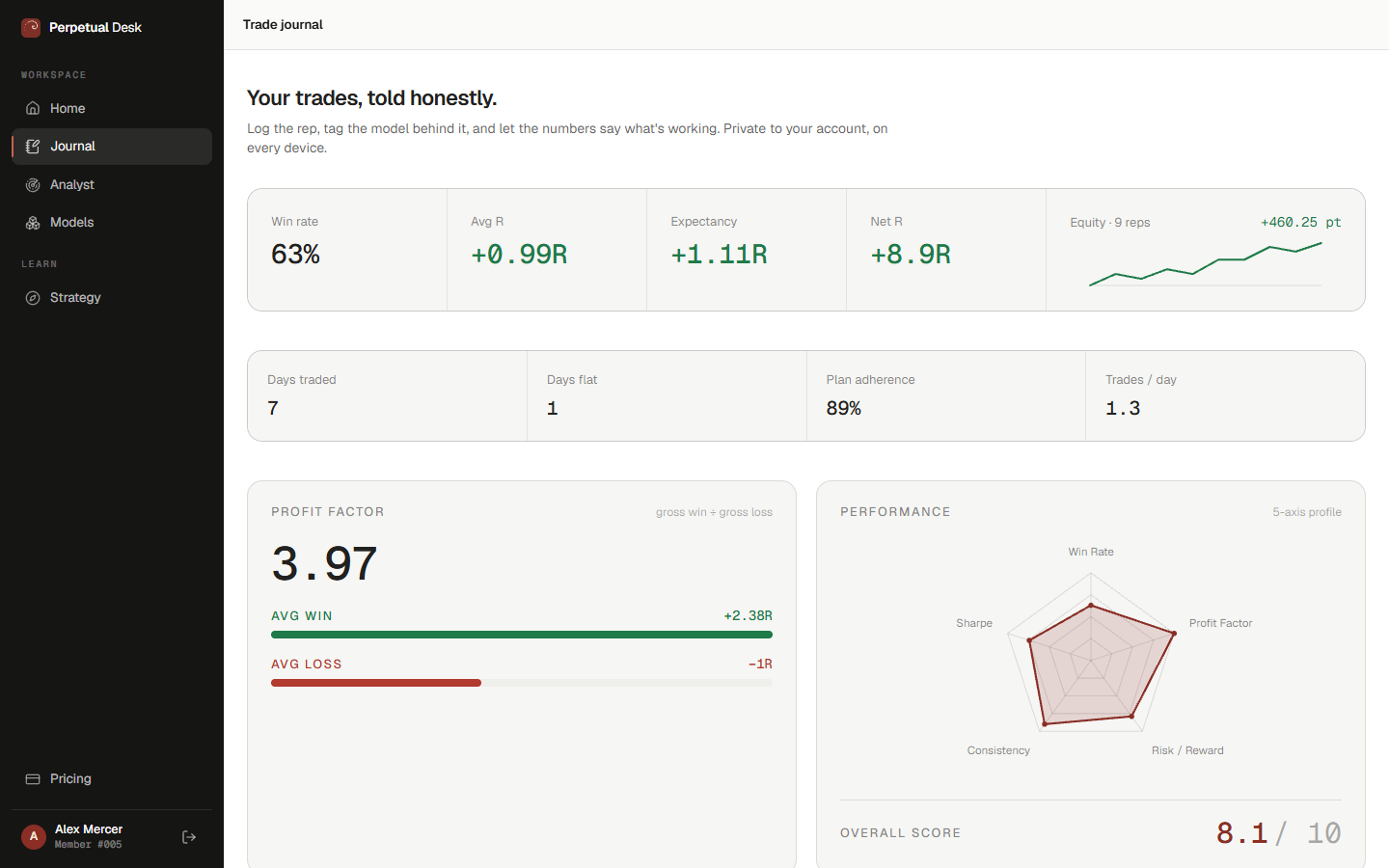The width and height of the screenshot is (1389, 868).
Task: Click the red Avg Loss progress bar
Action: coord(376,683)
